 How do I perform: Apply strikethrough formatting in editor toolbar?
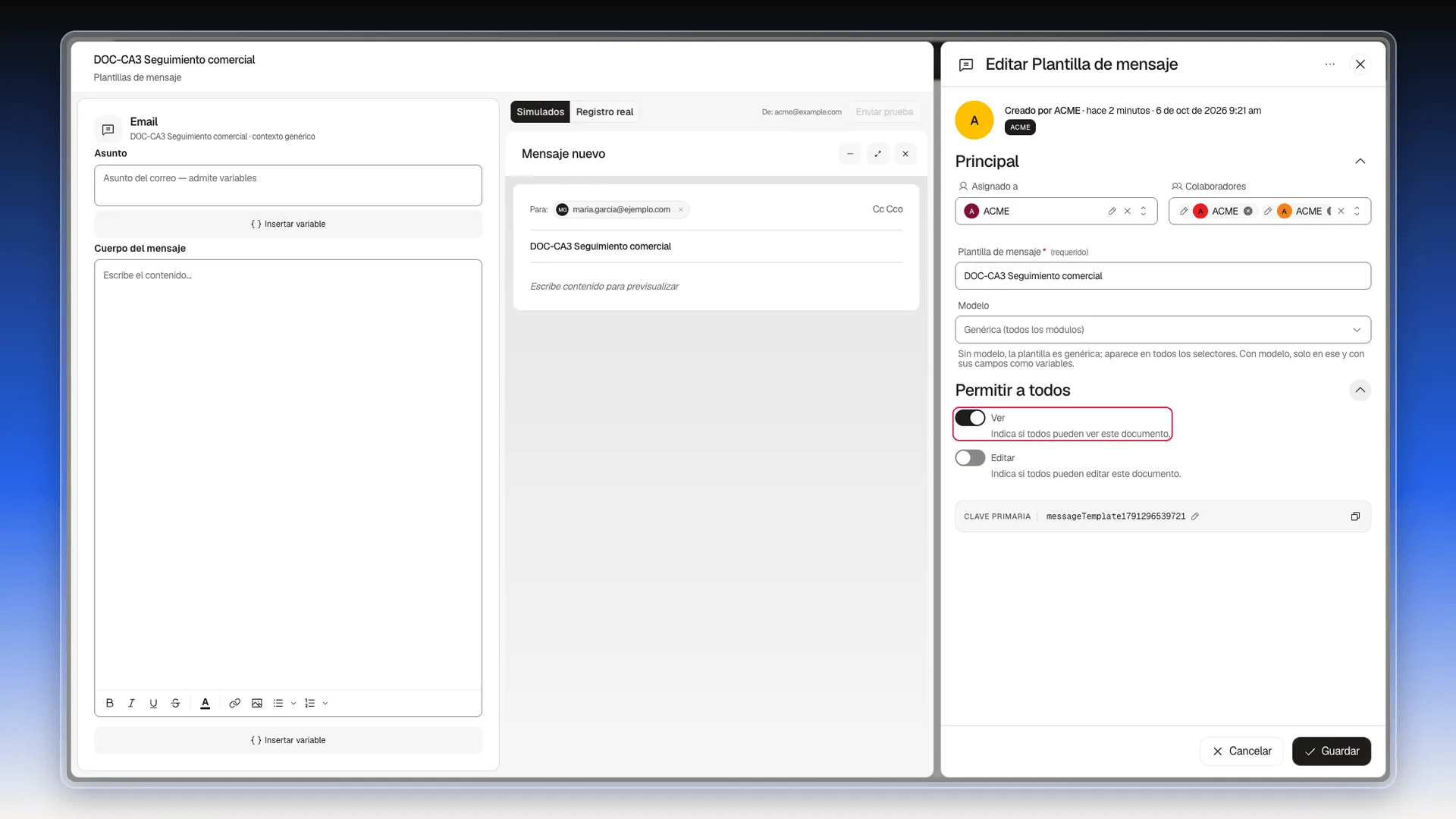pyautogui.click(x=175, y=703)
